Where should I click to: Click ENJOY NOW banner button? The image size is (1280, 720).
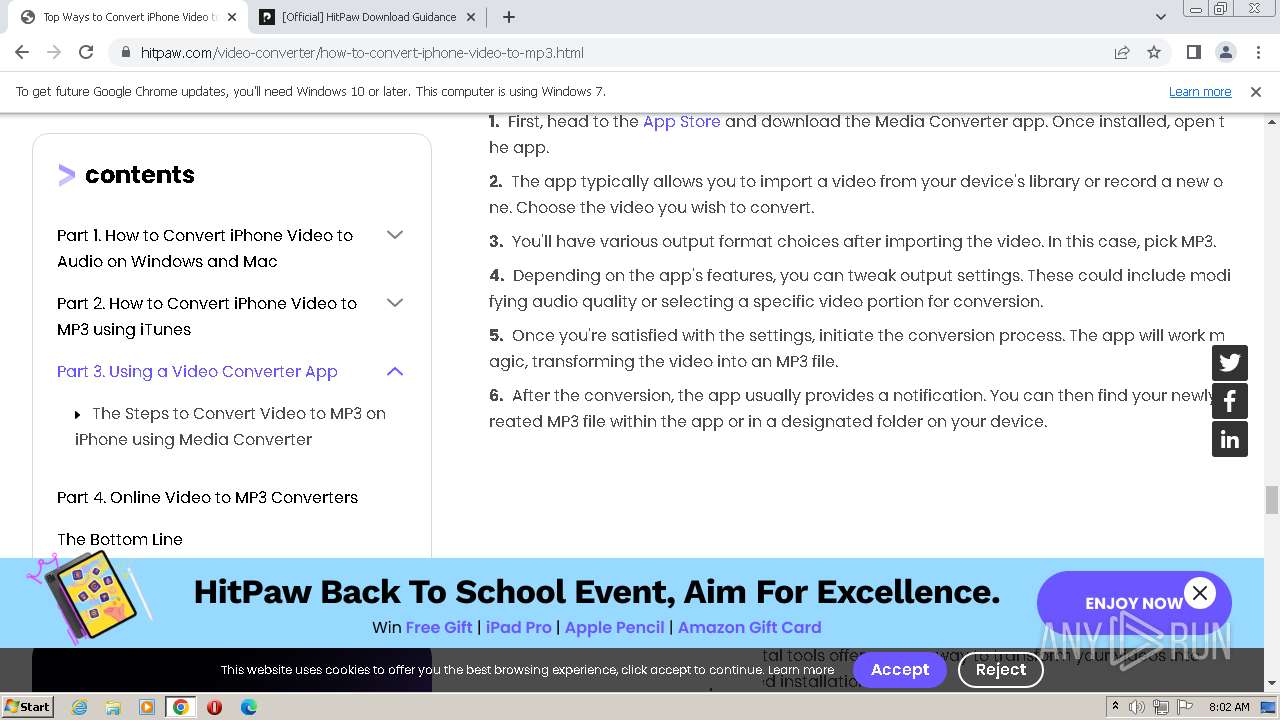[1134, 603]
